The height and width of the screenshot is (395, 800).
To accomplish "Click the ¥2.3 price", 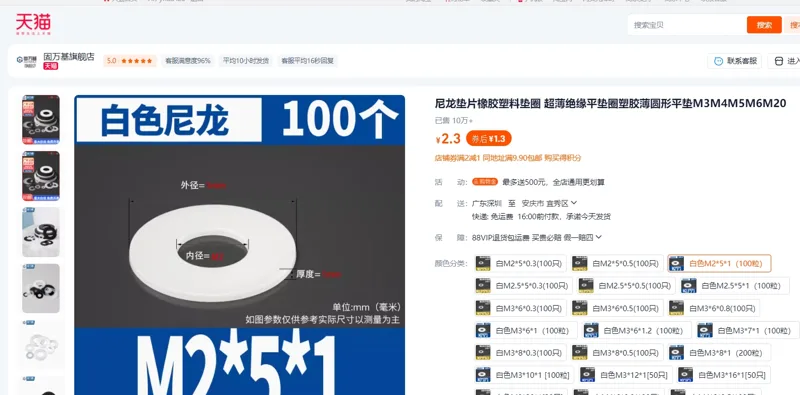I will click(448, 138).
